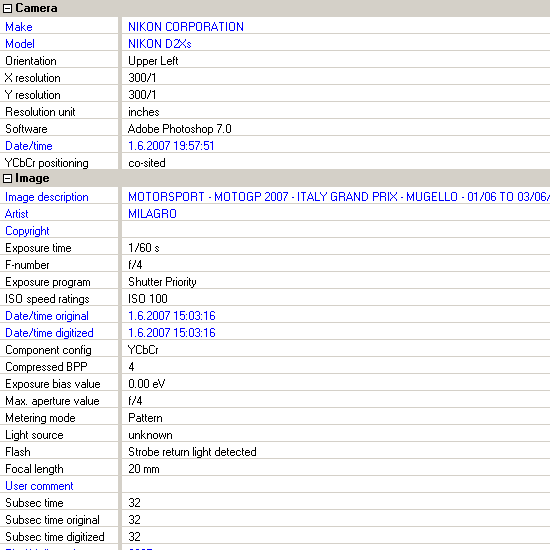550x550 pixels.
Task: Click the 'inches' value
Action: pyautogui.click(x=143, y=112)
